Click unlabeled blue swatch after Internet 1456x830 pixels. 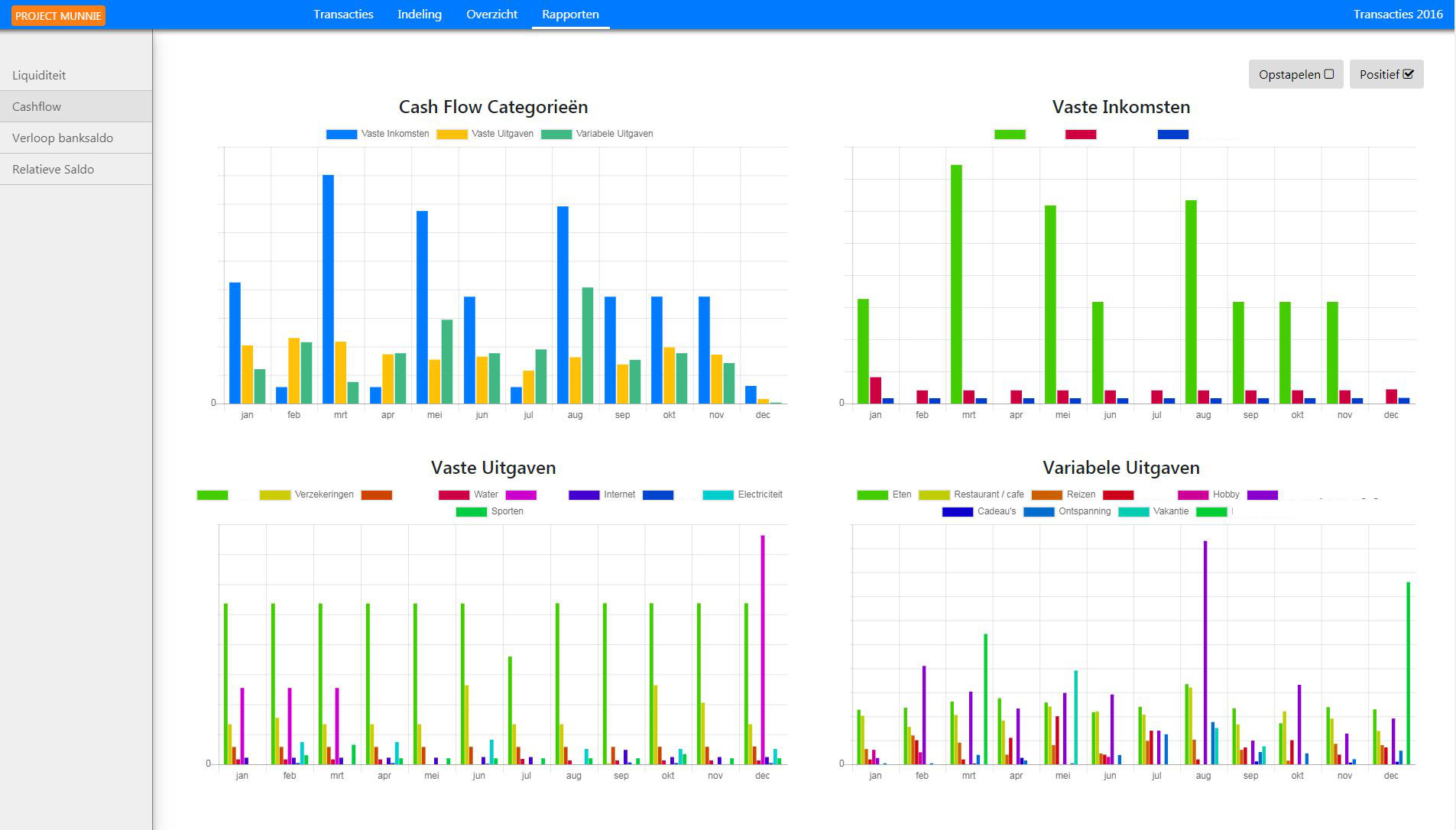tap(658, 495)
